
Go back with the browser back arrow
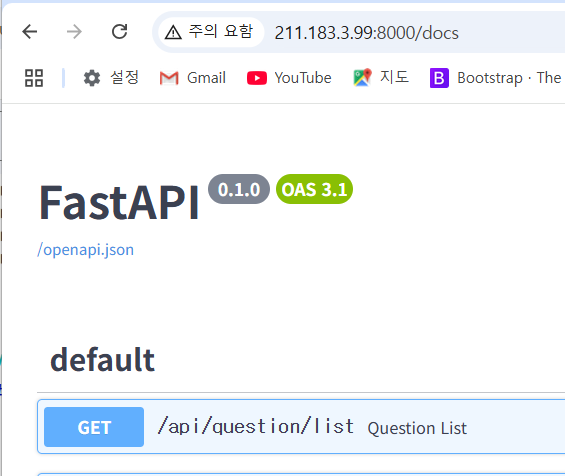30,32
